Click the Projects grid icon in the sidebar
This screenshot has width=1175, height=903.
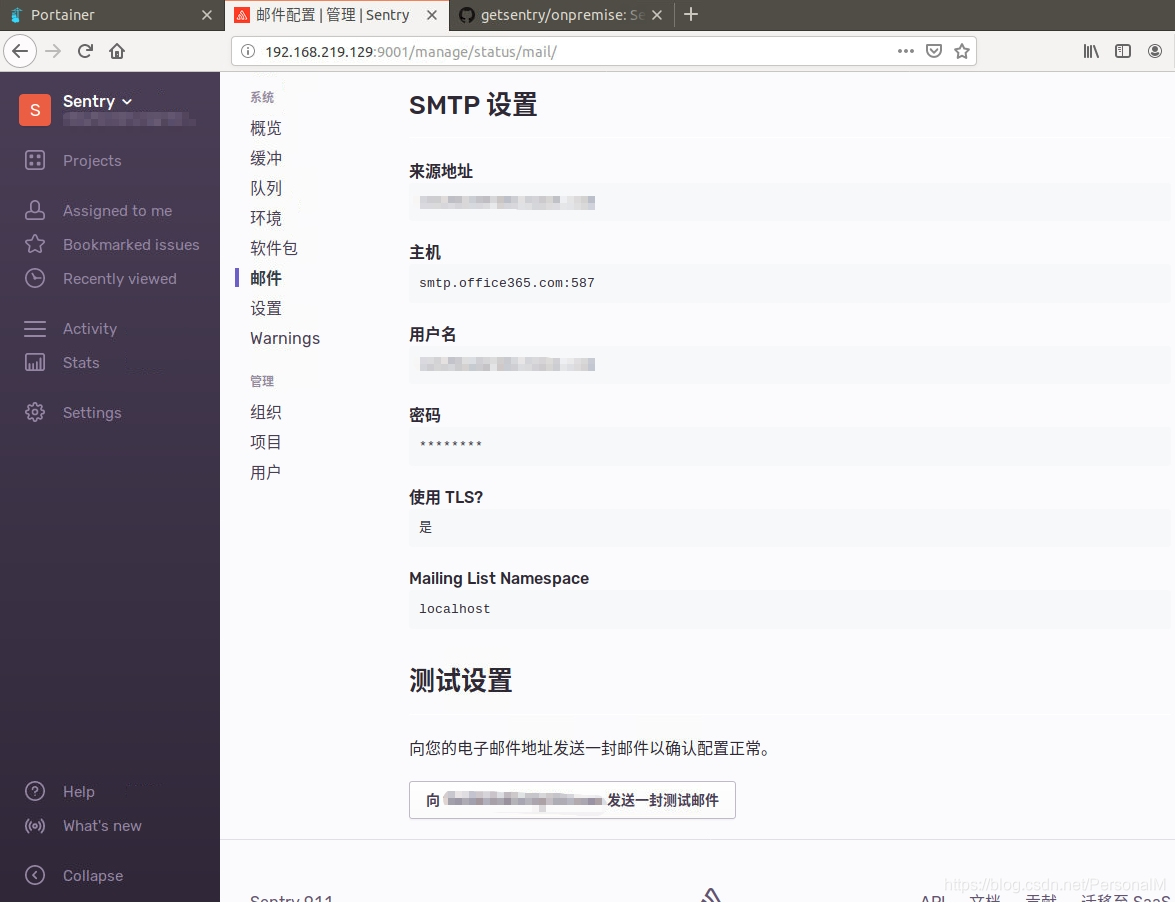tap(34, 160)
